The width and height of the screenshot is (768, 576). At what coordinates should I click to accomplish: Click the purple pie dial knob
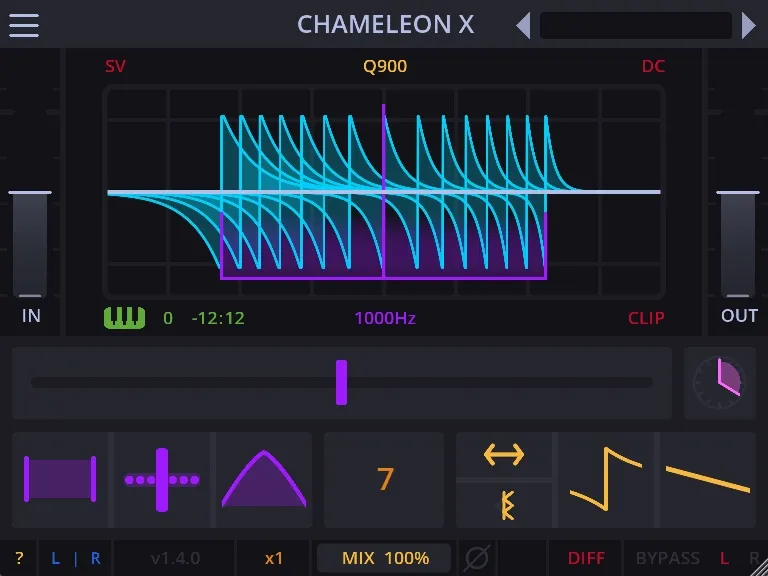720,383
